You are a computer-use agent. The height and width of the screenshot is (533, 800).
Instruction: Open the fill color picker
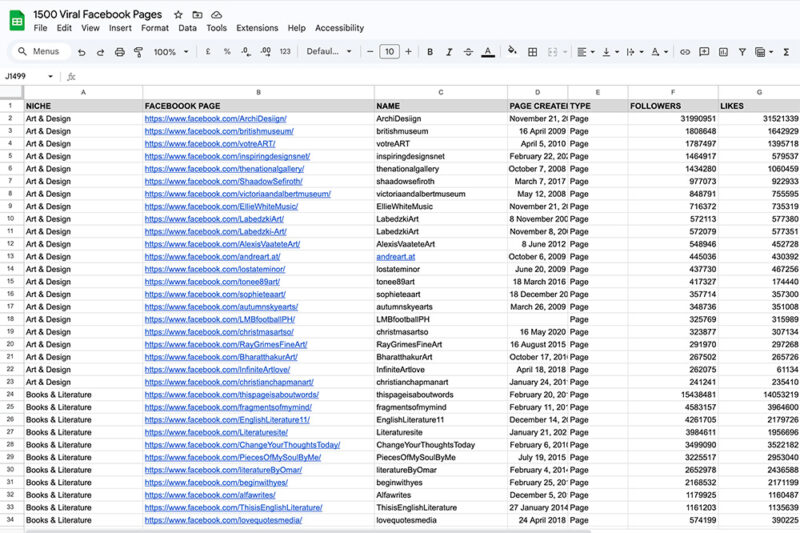(512, 52)
